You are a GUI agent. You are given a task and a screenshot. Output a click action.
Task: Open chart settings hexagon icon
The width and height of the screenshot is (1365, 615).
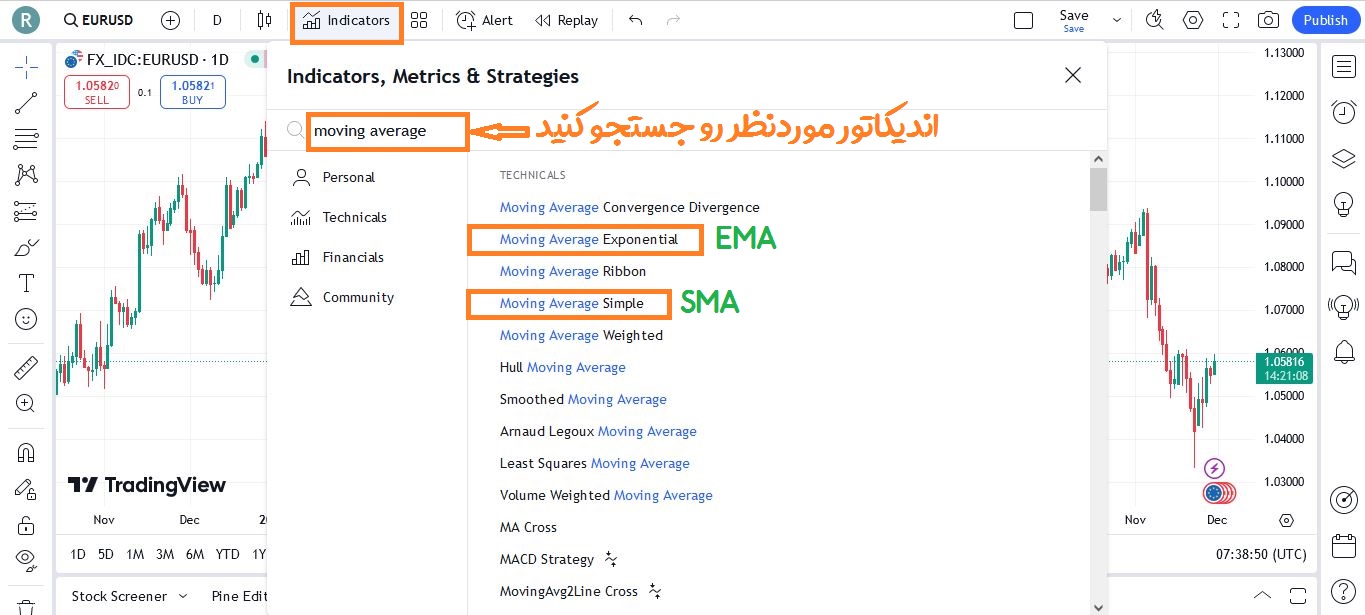coord(1192,20)
